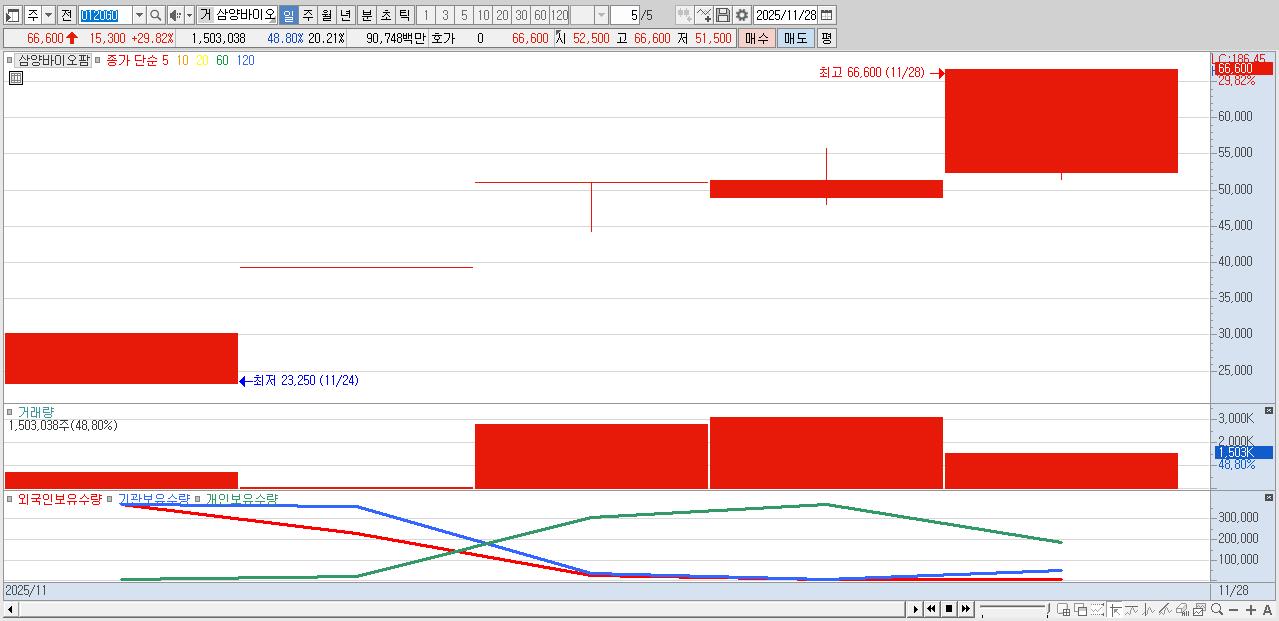Save chart with the floppy disk icon
The image size is (1279, 621).
coord(723,15)
